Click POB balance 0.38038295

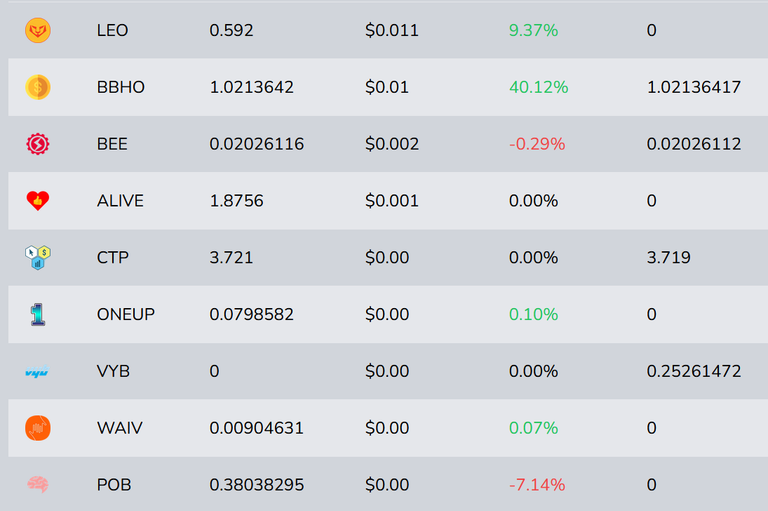point(257,485)
